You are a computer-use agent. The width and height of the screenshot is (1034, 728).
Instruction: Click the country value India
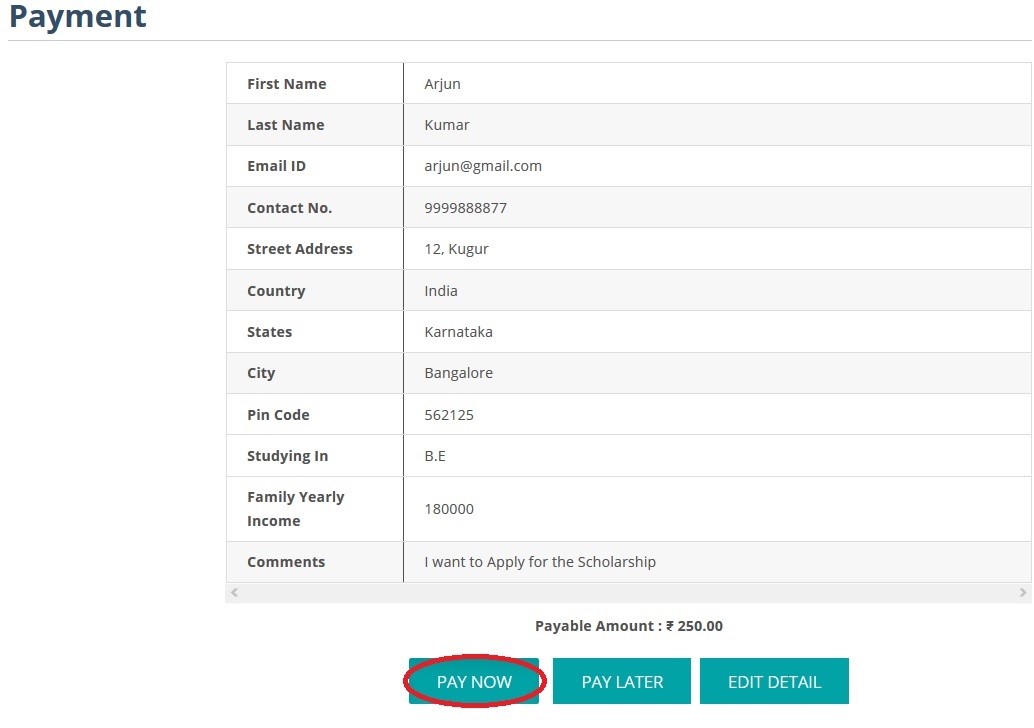click(441, 291)
